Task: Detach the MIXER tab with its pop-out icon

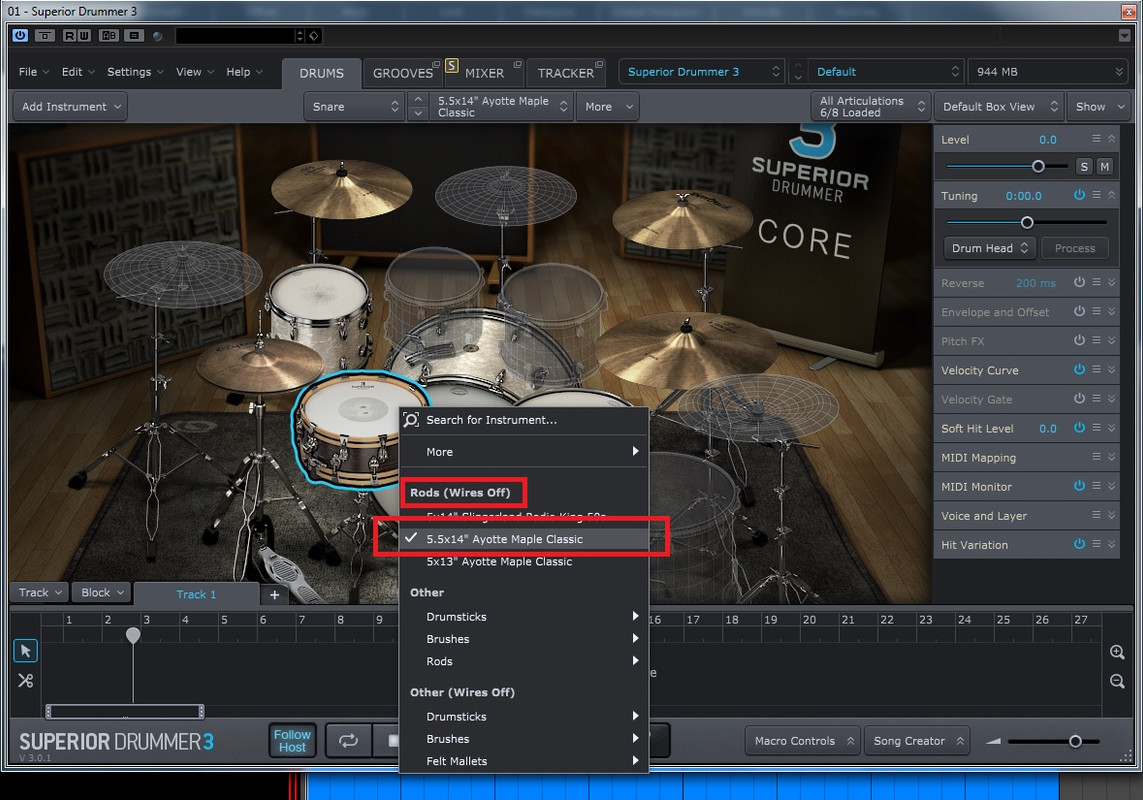Action: click(518, 63)
